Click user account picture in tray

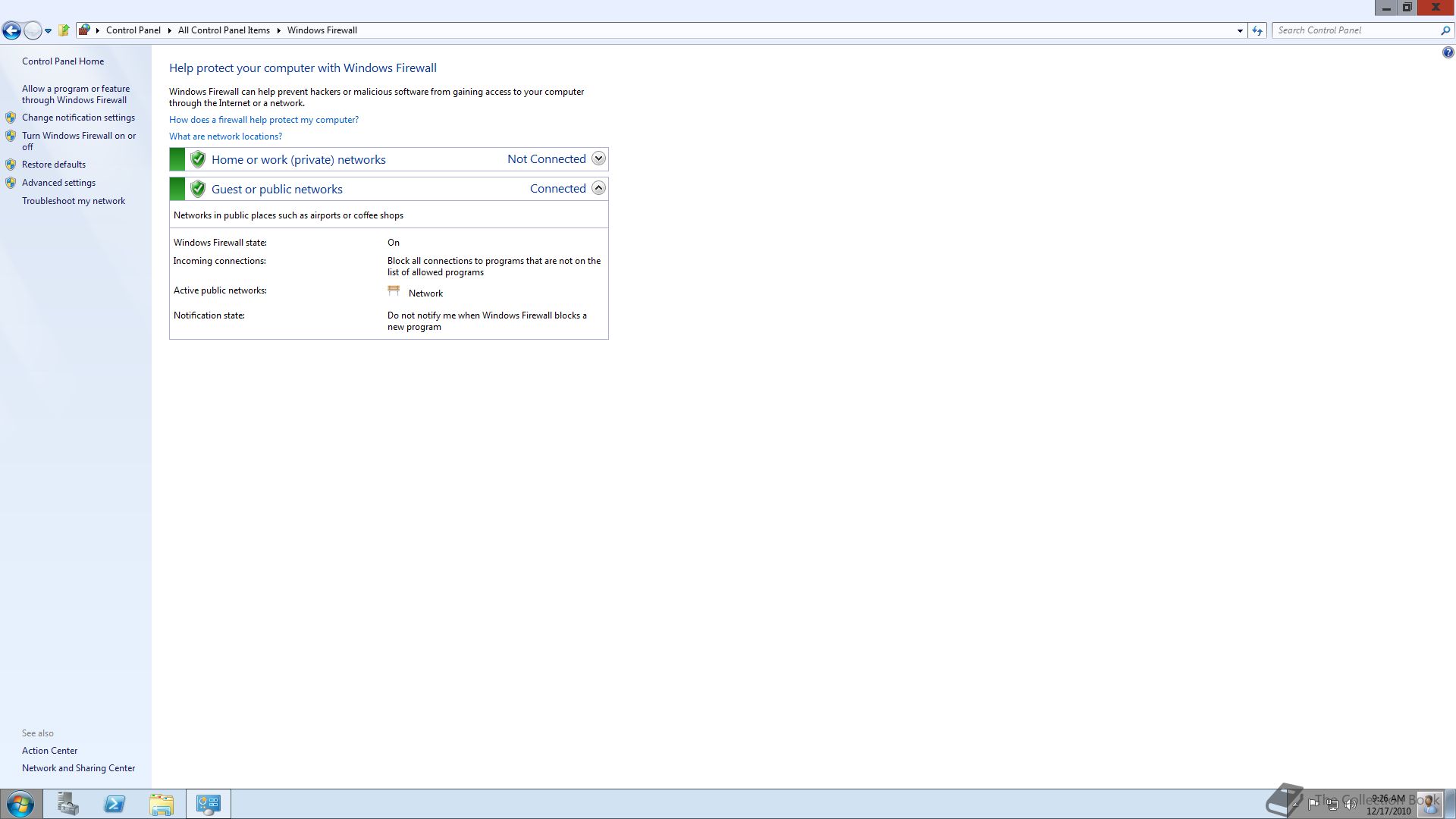click(1429, 804)
